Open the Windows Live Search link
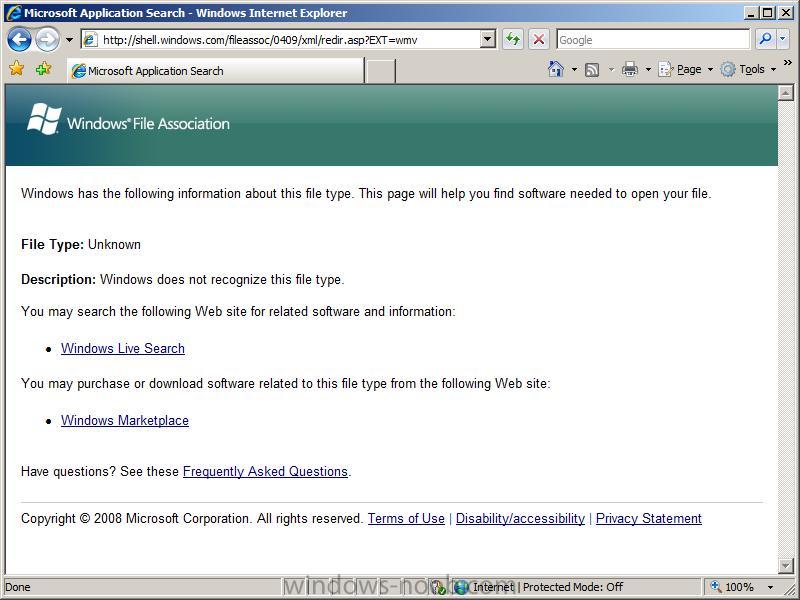This screenshot has height=600, width=800. coord(123,348)
